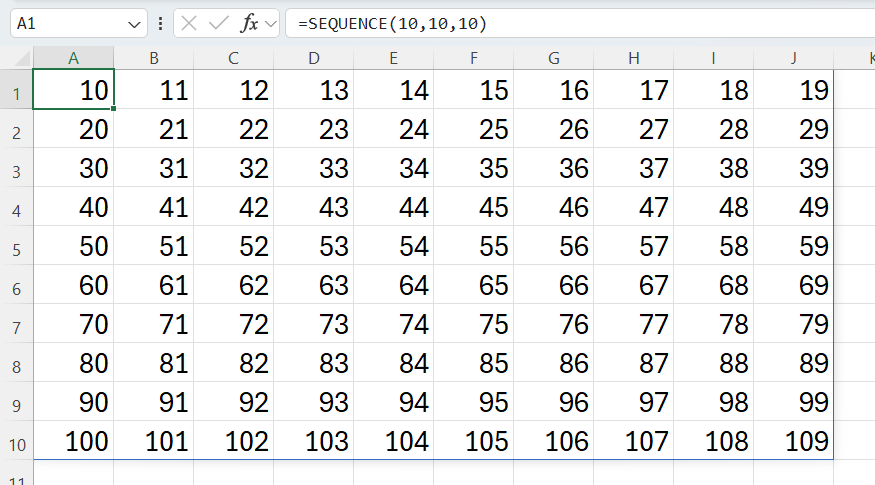This screenshot has width=875, height=485.
Task: Select the cell containing 47
Action: (x=634, y=207)
